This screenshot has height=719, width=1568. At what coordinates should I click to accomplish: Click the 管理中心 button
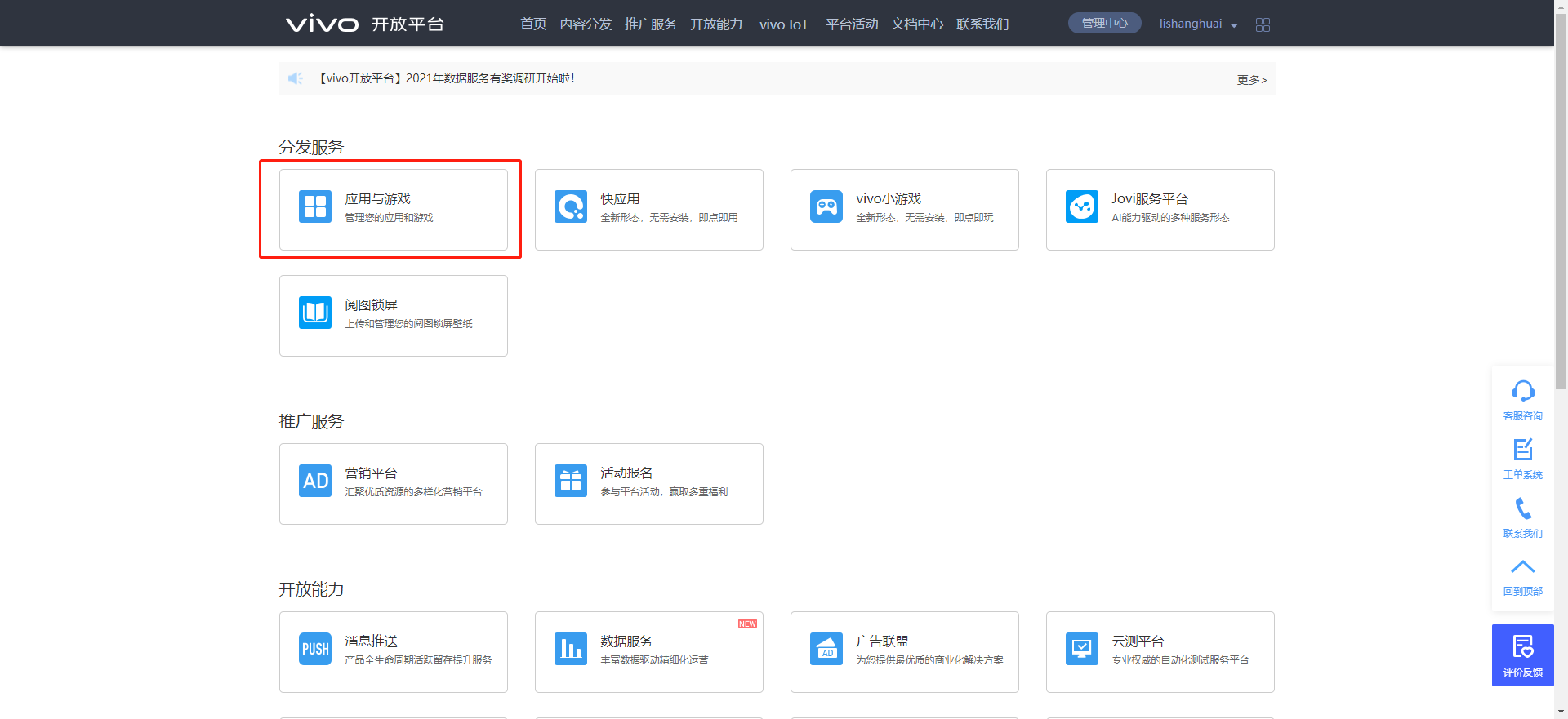[1104, 23]
